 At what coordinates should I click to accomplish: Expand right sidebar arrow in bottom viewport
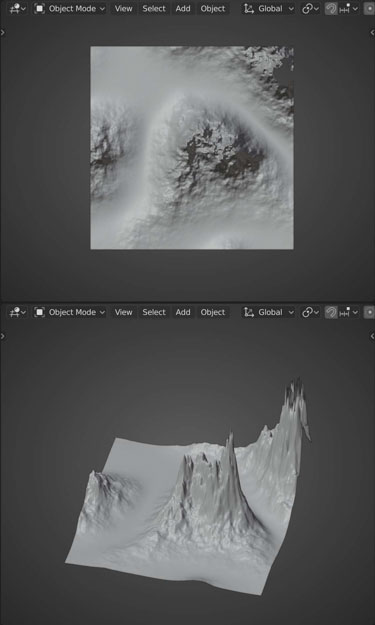coord(372,336)
